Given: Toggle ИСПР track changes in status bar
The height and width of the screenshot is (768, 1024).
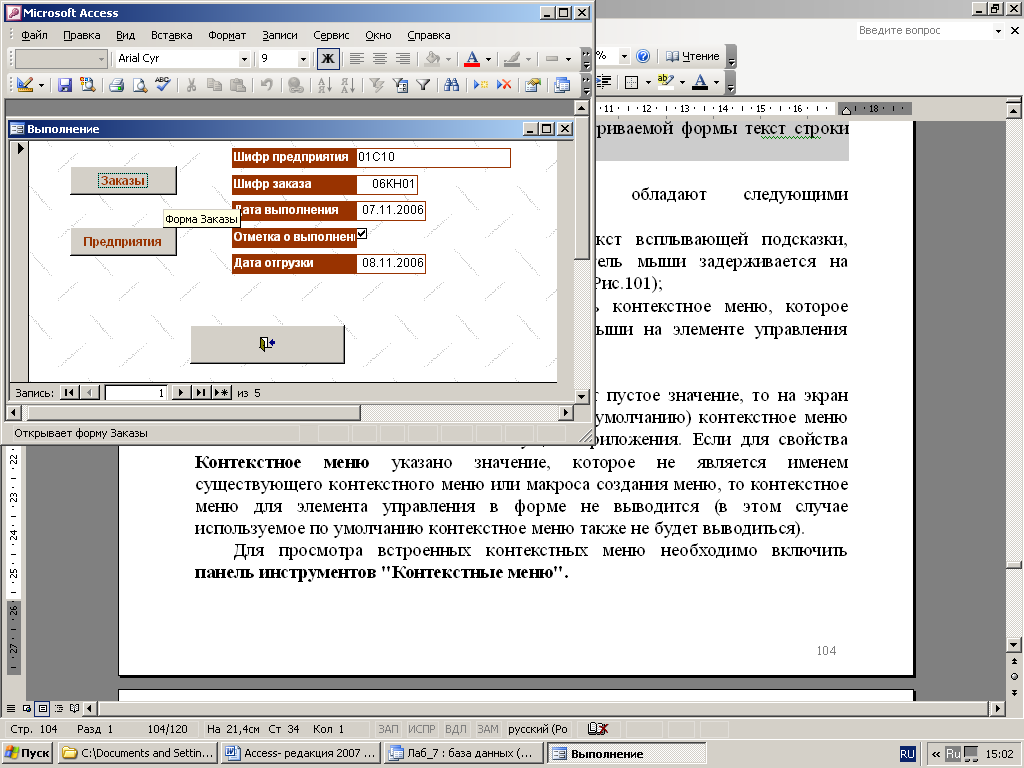Looking at the screenshot, I should 421,729.
